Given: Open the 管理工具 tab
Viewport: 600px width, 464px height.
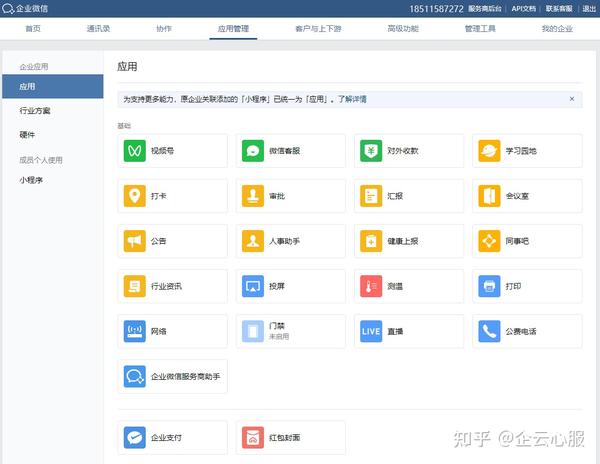Looking at the screenshot, I should [x=480, y=29].
